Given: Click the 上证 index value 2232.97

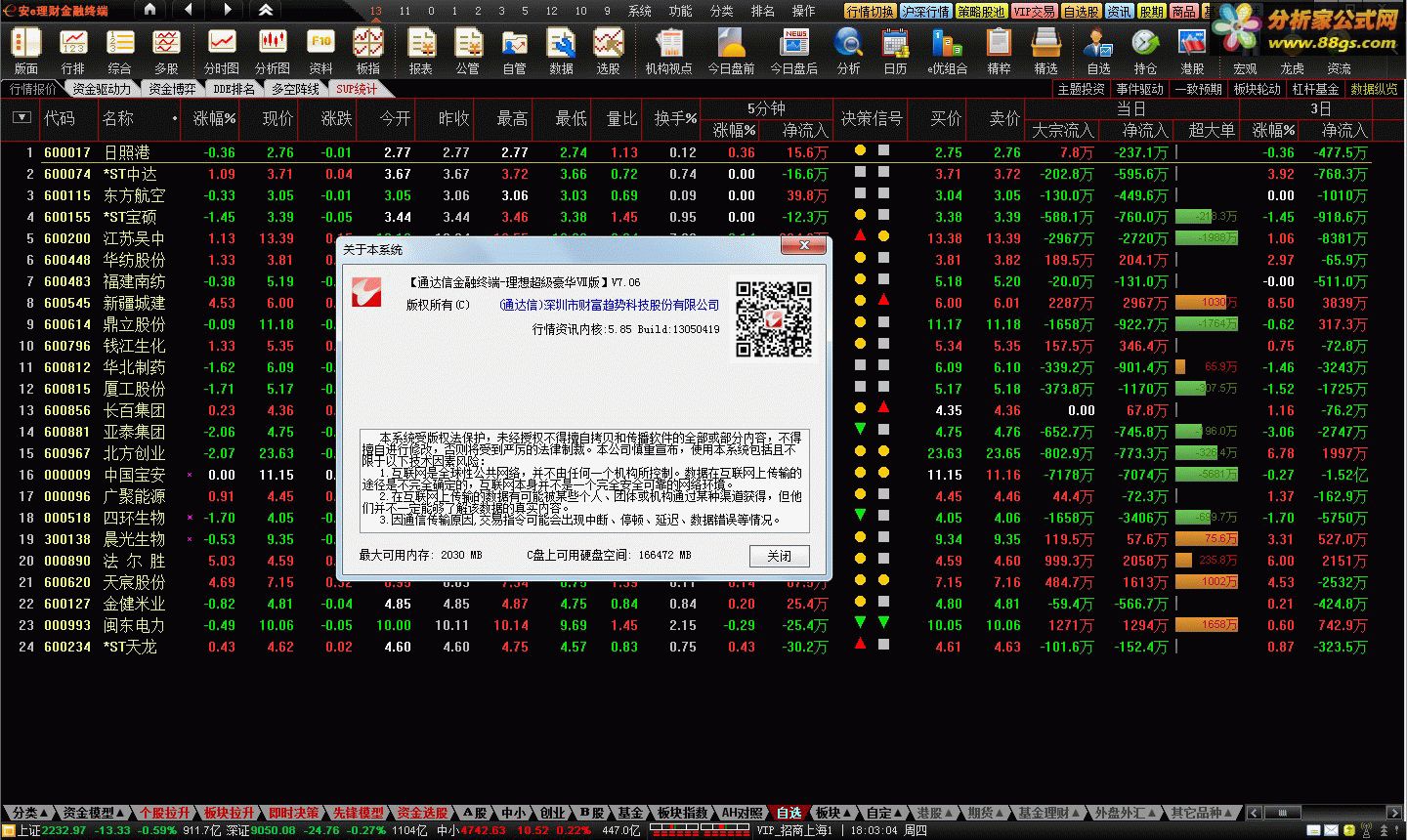Looking at the screenshot, I should point(64,830).
